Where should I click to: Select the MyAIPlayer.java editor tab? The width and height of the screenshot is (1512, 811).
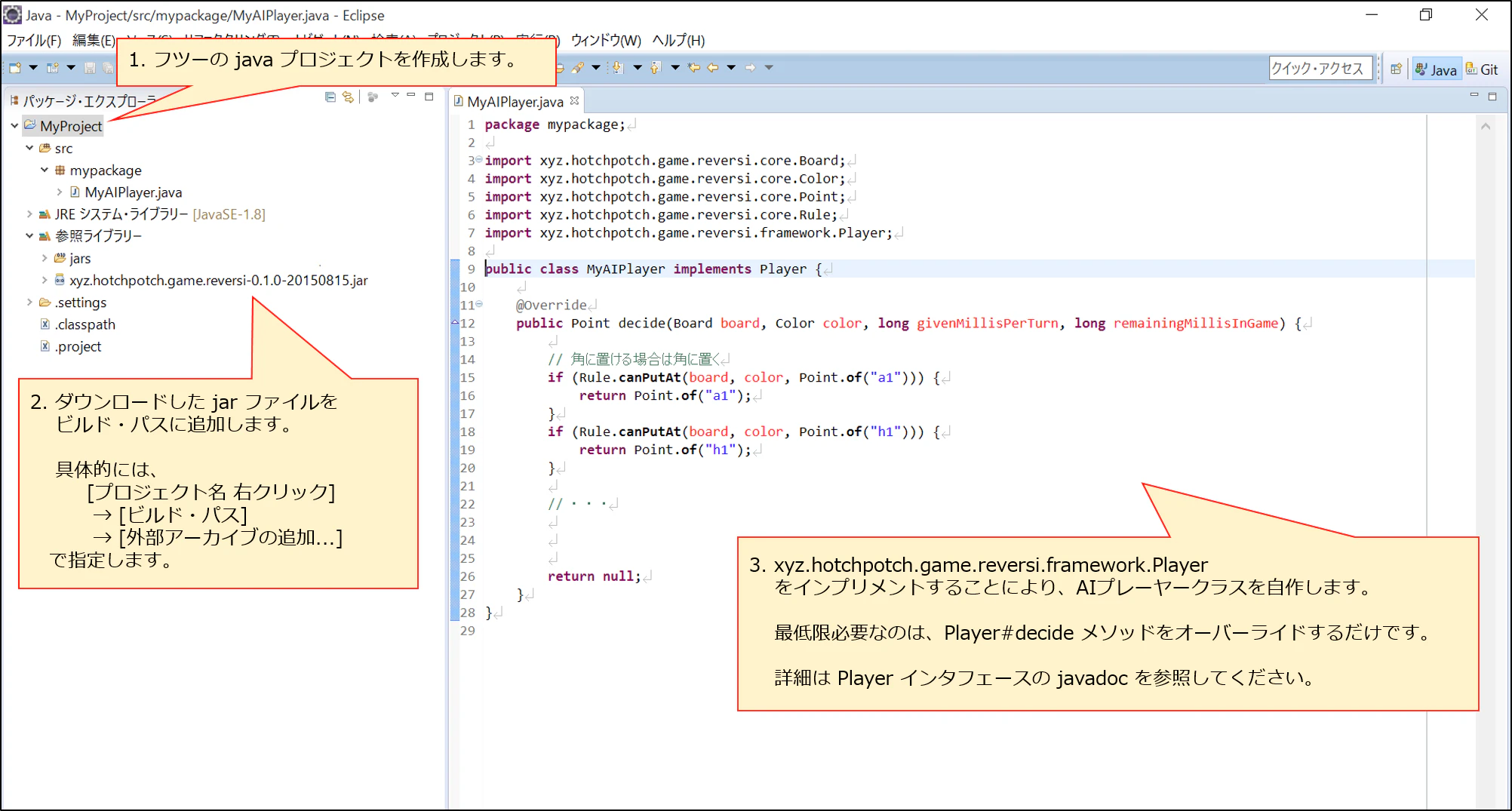[x=515, y=101]
